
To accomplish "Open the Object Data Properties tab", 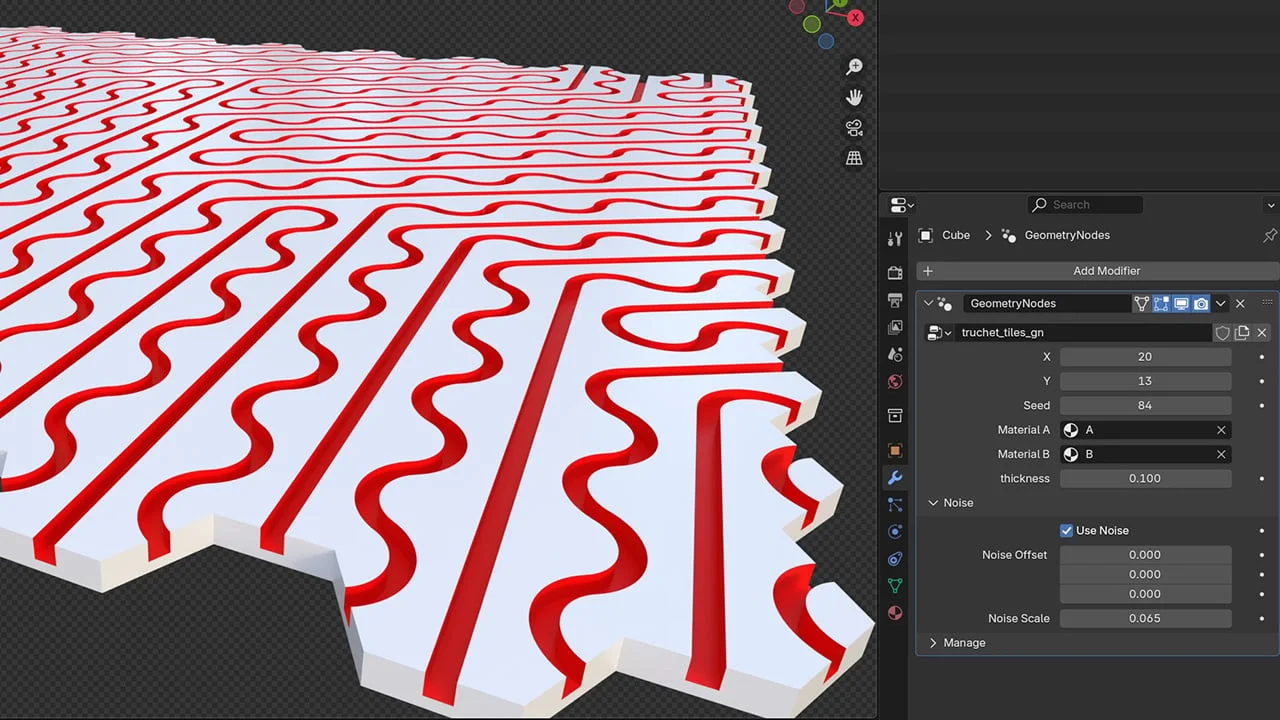I will coord(895,585).
